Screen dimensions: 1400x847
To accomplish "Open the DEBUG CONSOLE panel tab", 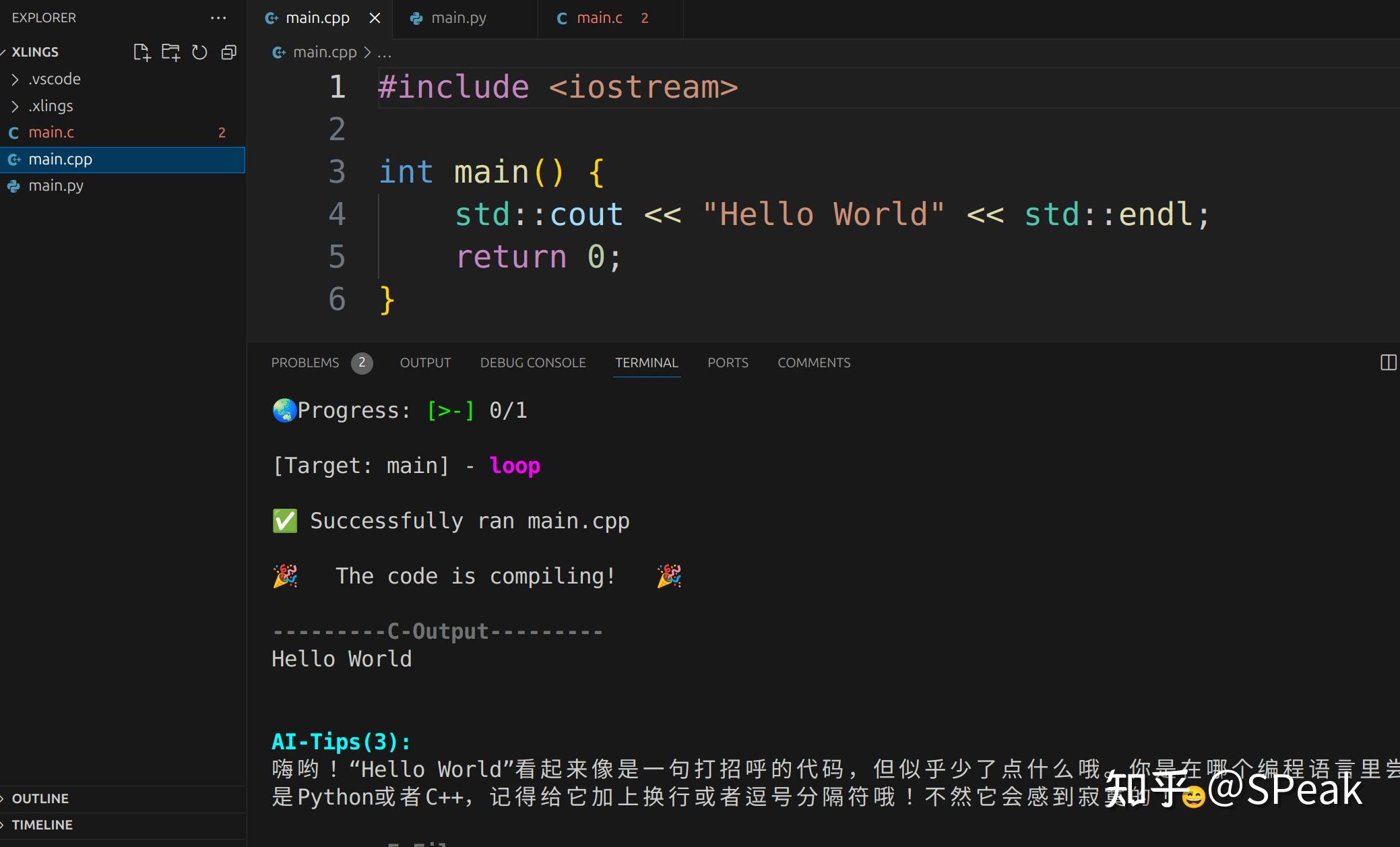I will pyautogui.click(x=532, y=363).
